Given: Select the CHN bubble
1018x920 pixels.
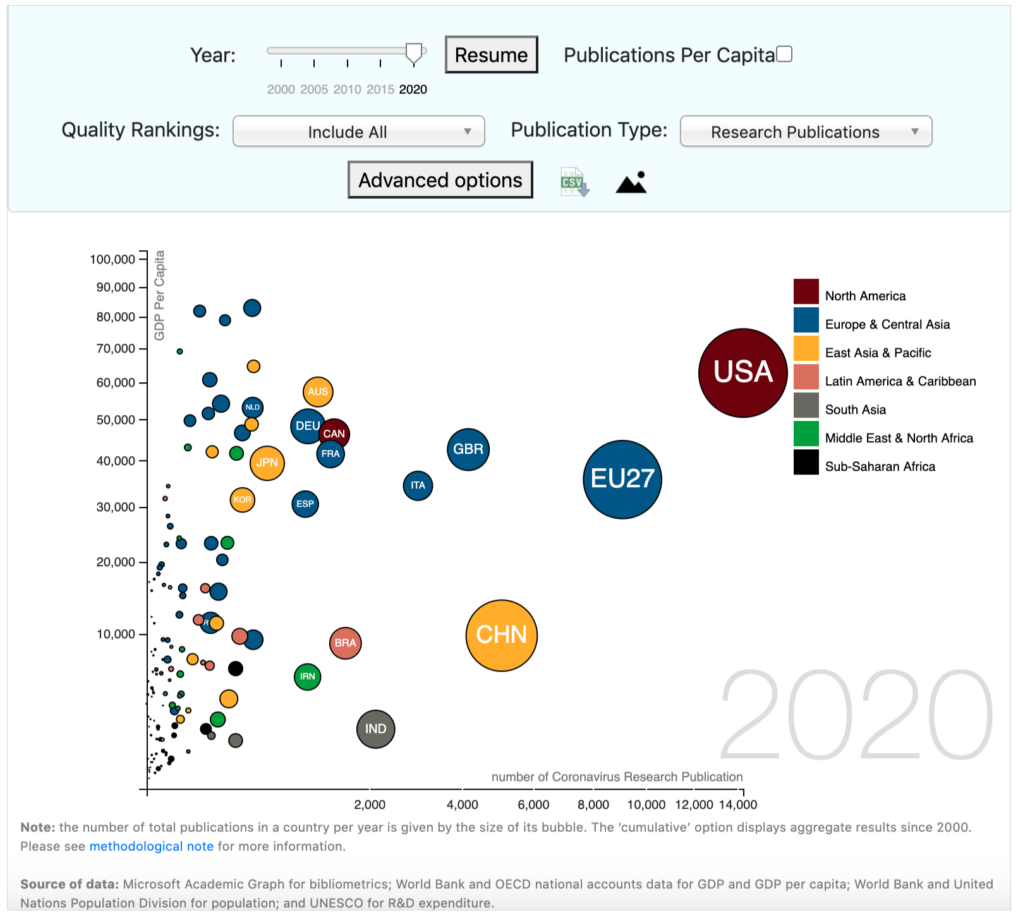Looking at the screenshot, I should tap(501, 634).
